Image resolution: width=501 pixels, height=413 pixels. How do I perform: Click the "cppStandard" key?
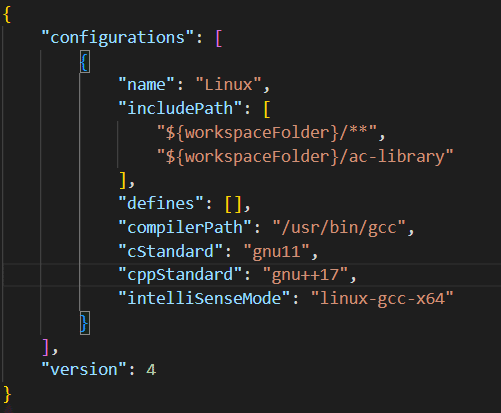coord(180,275)
